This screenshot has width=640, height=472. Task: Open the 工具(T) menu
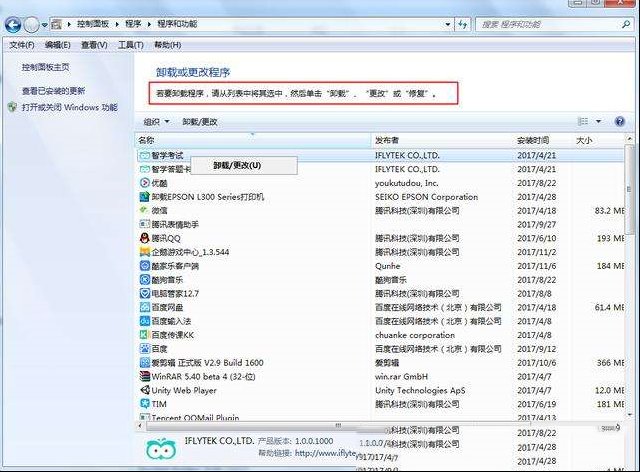pyautogui.click(x=131, y=45)
